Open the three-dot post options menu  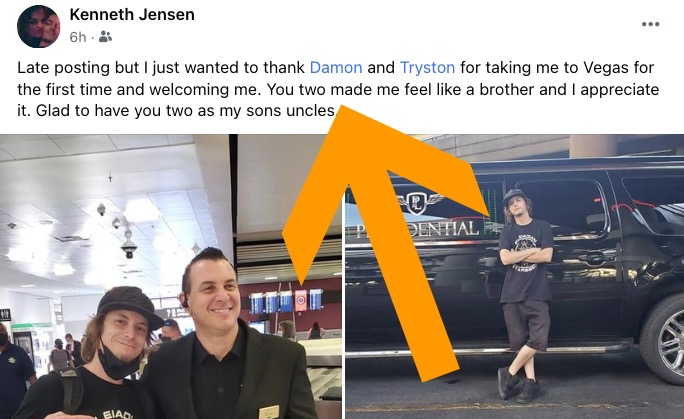click(650, 24)
